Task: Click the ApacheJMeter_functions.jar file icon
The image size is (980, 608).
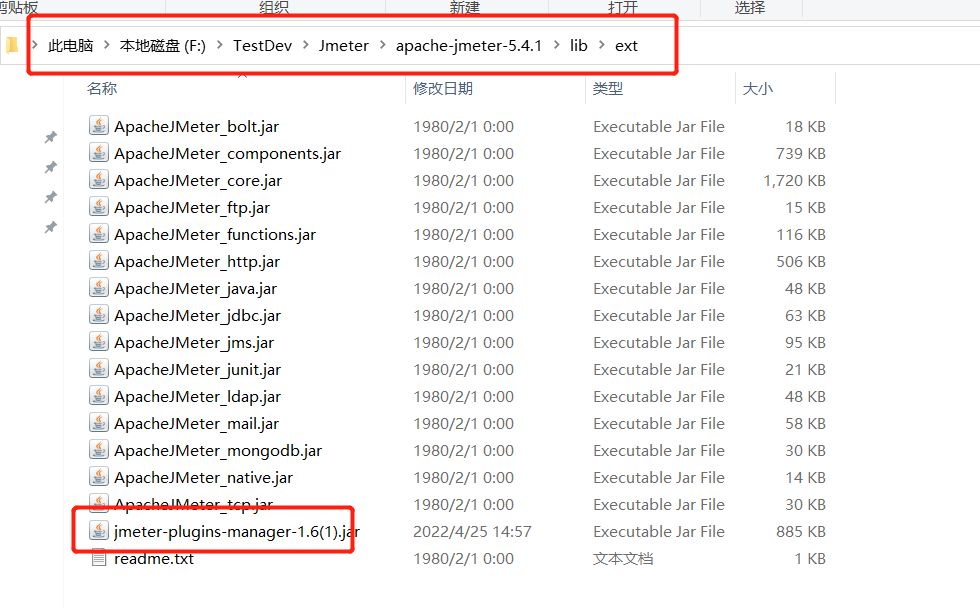Action: [98, 234]
